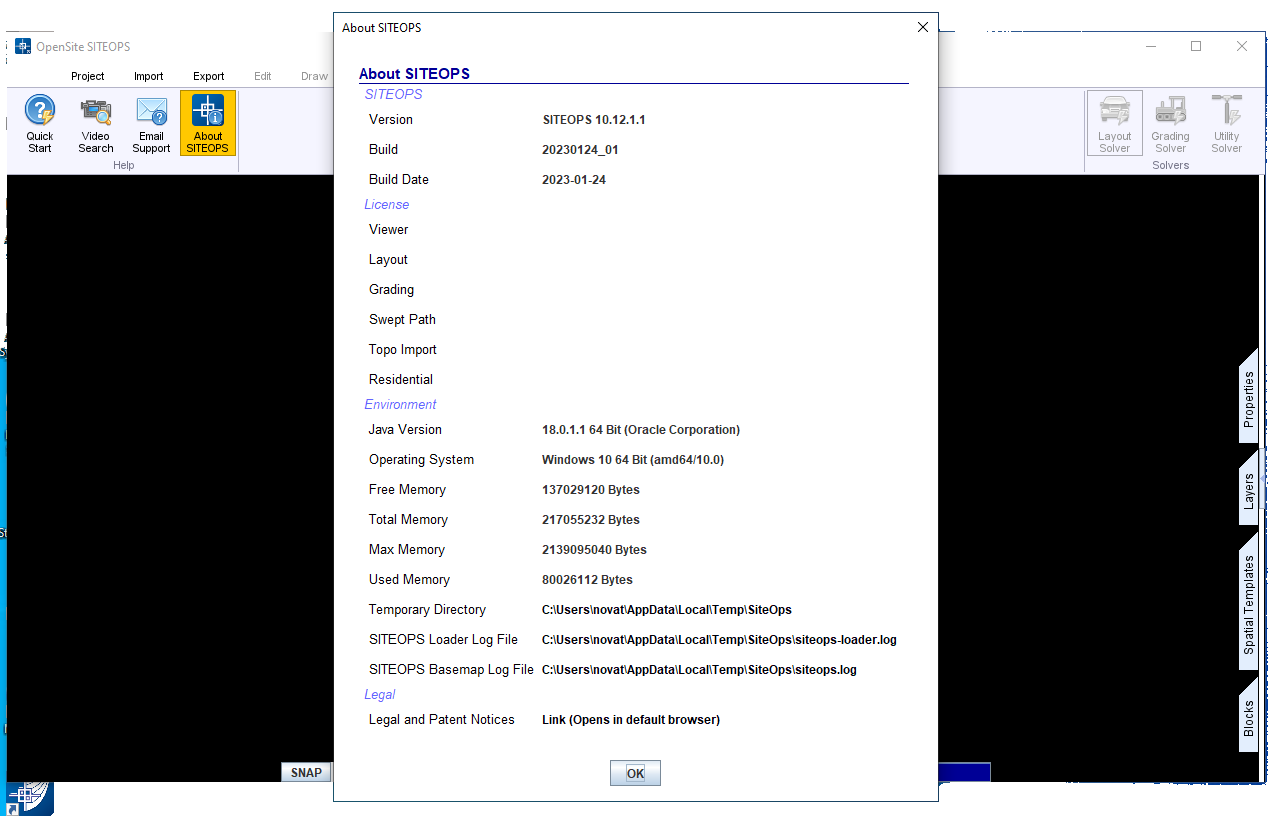Click the Free Memory value 137029120 Bytes
The height and width of the screenshot is (816, 1273).
click(590, 489)
